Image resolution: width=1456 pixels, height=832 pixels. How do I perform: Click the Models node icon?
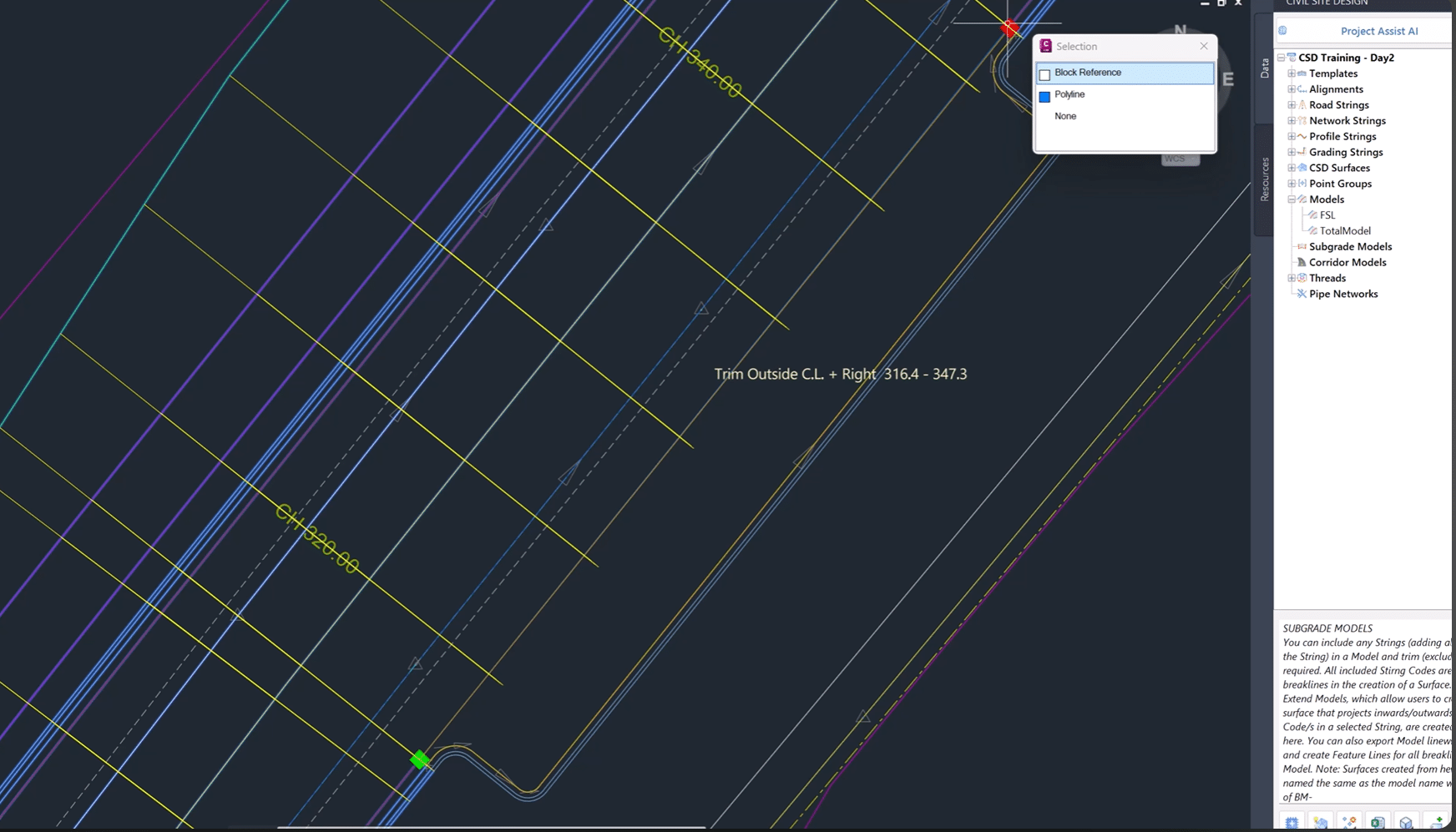pos(1302,199)
